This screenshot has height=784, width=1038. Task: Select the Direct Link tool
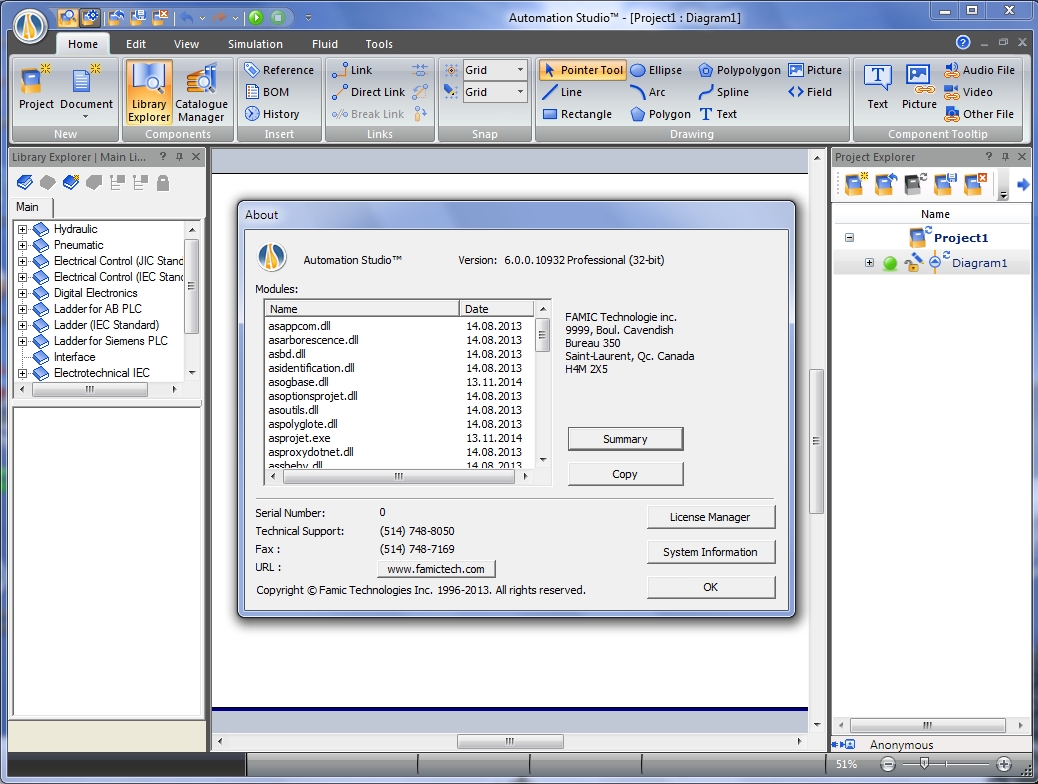point(369,92)
